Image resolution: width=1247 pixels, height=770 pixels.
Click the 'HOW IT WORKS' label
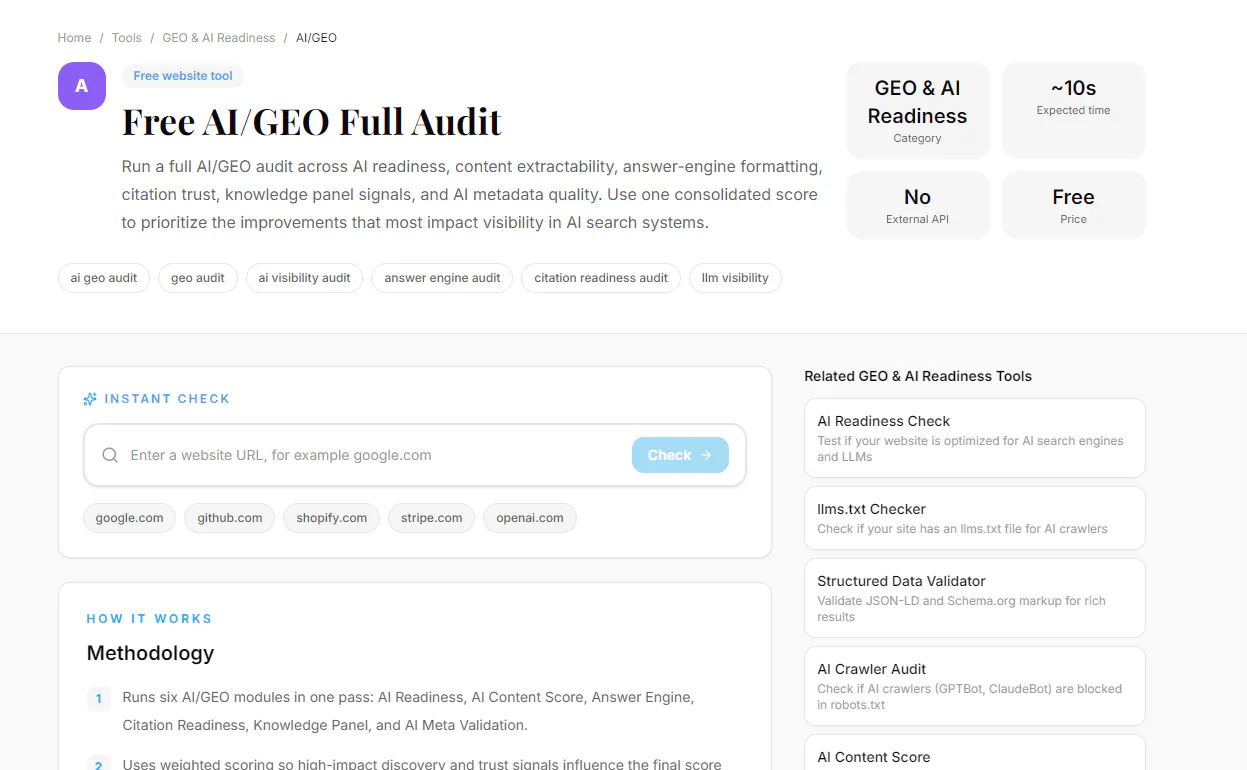tap(150, 619)
